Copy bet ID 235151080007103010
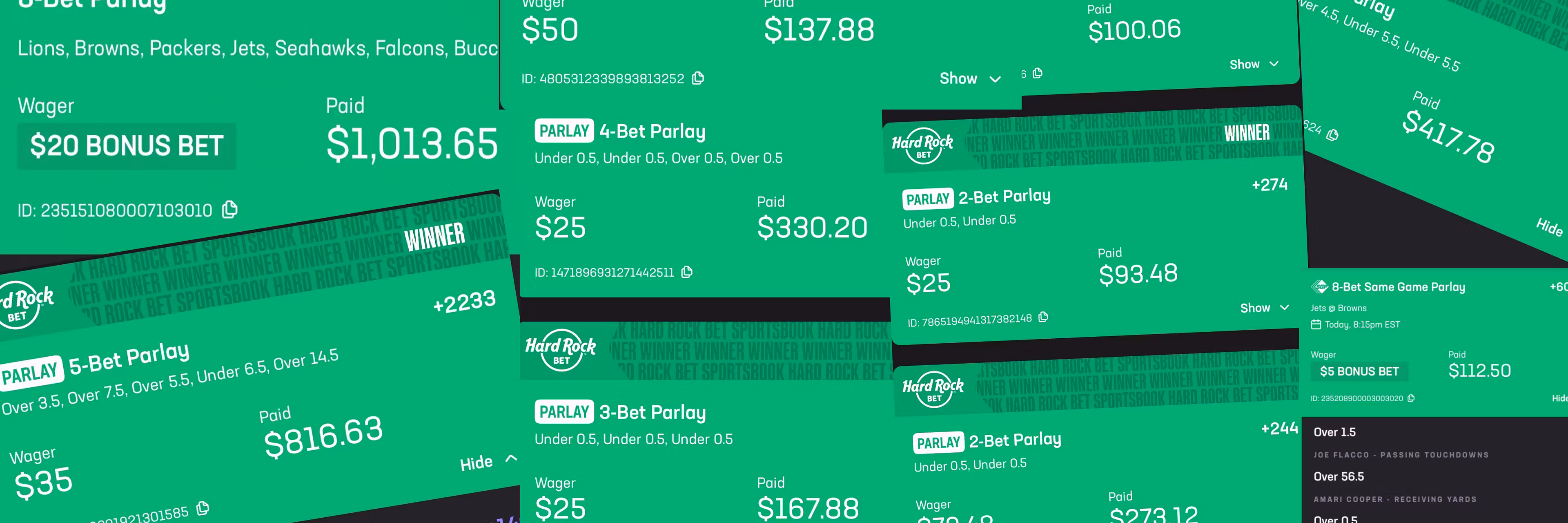The height and width of the screenshot is (523, 1568). point(229,210)
